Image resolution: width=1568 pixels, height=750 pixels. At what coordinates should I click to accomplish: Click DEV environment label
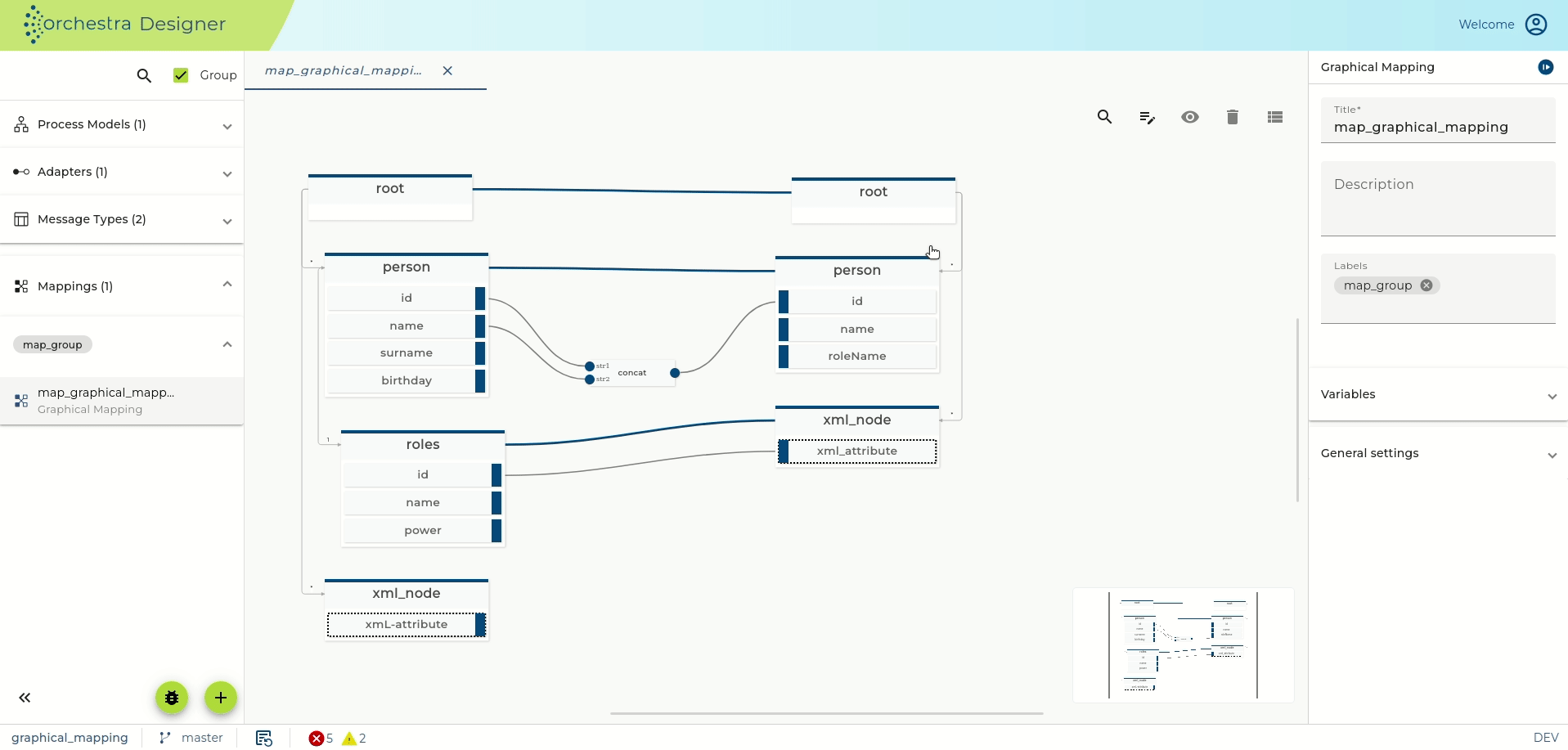tap(1546, 738)
